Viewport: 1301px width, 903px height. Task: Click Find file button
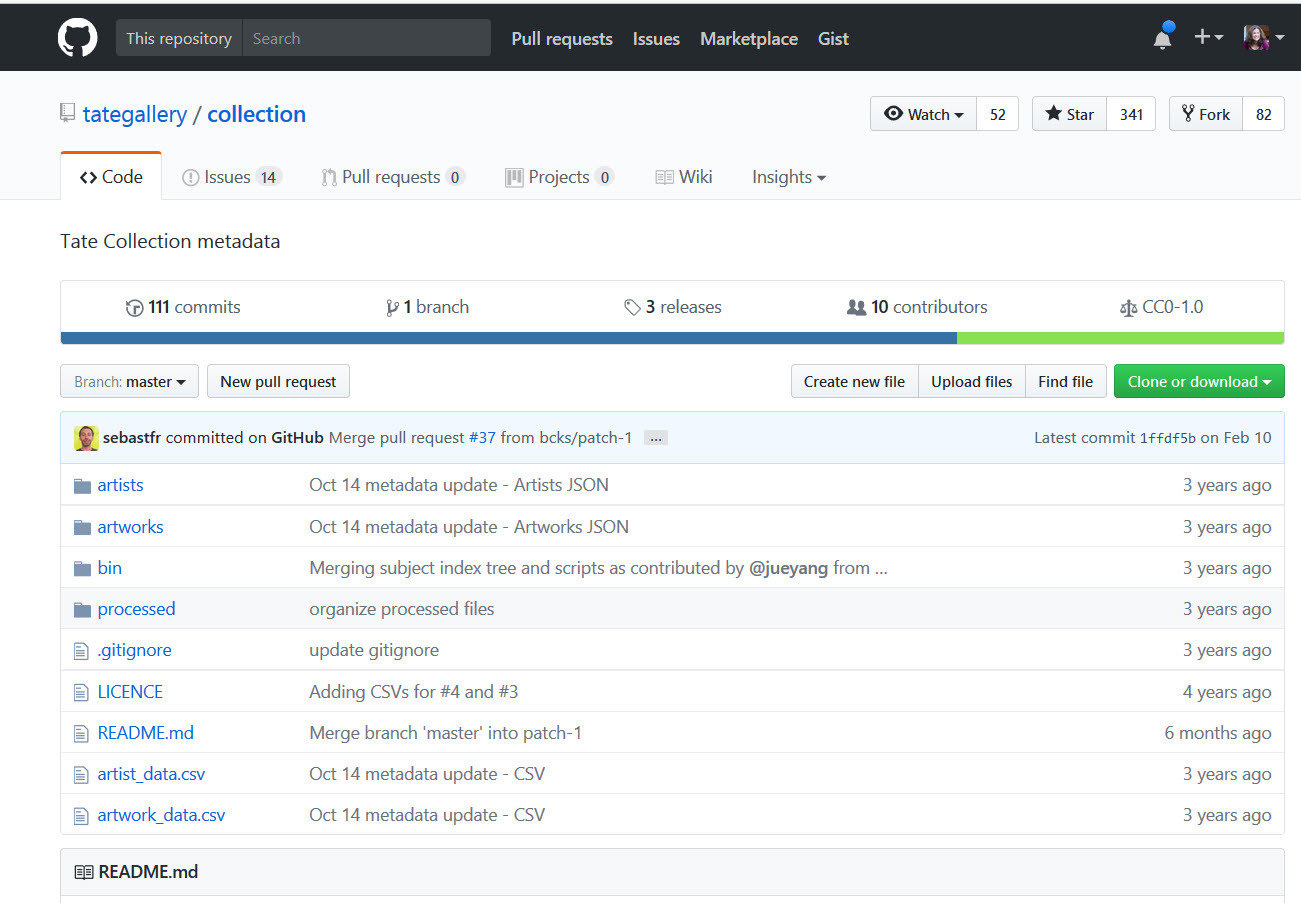1065,381
